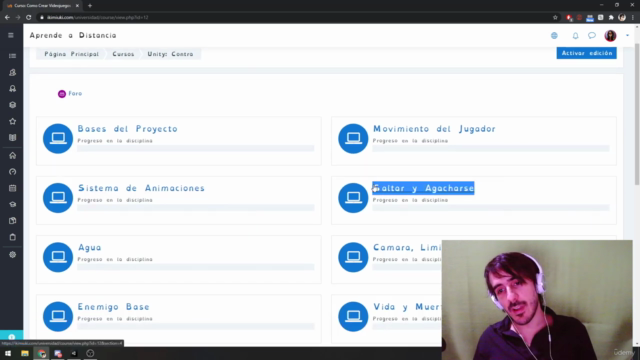Click the purple Foro forum icon

[x=62, y=94]
